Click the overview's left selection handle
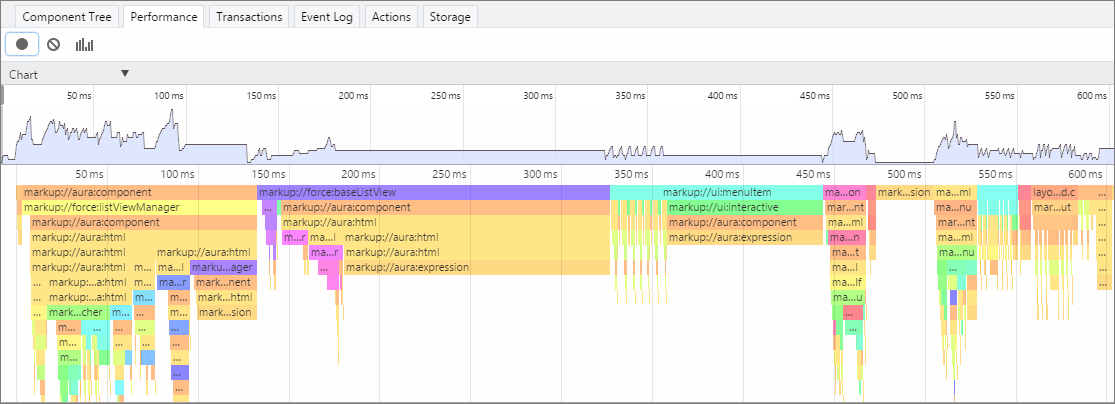This screenshot has width=1115, height=404. click(x=2, y=95)
